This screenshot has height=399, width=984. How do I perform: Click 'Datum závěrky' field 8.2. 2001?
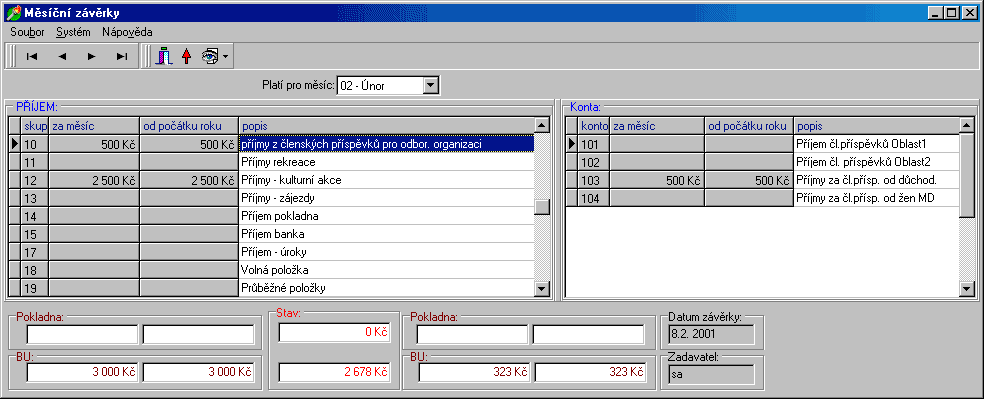pyautogui.click(x=712, y=334)
